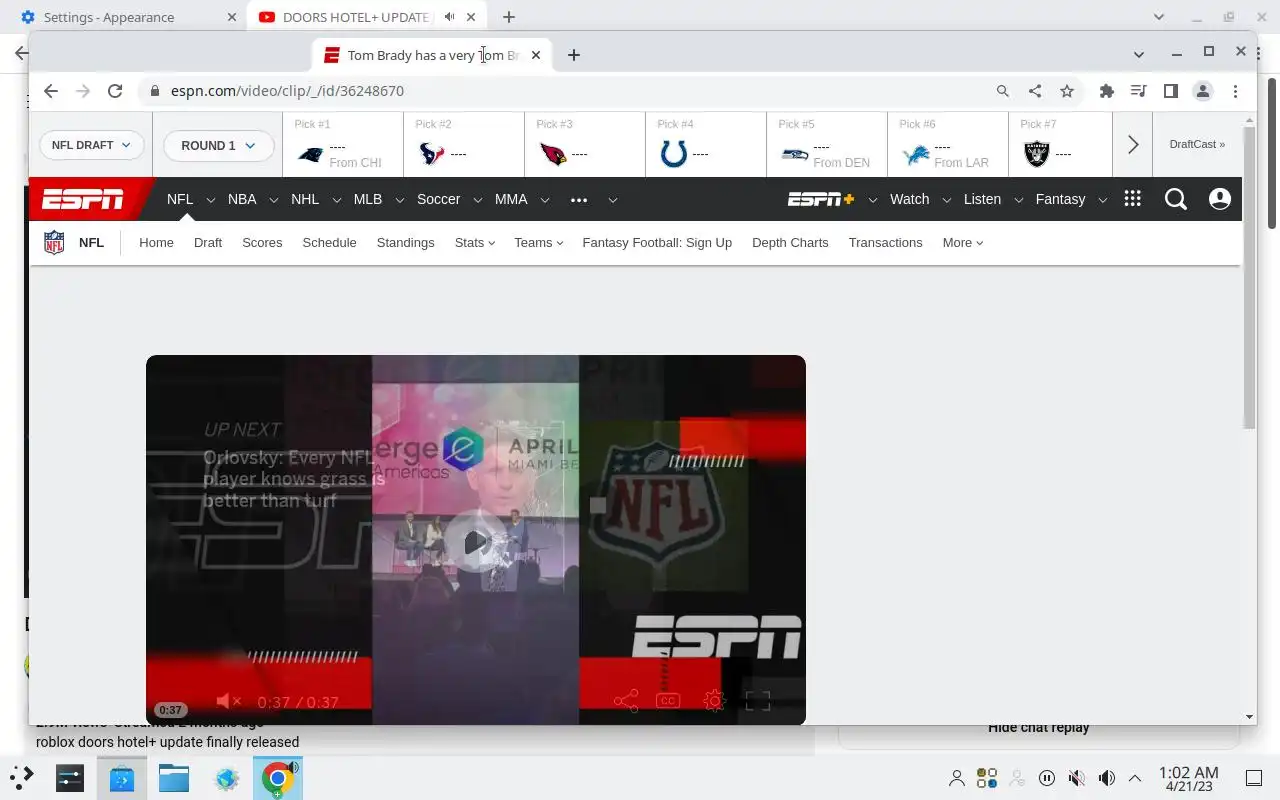
Task: Reload the ESPN page
Action: coord(115,91)
